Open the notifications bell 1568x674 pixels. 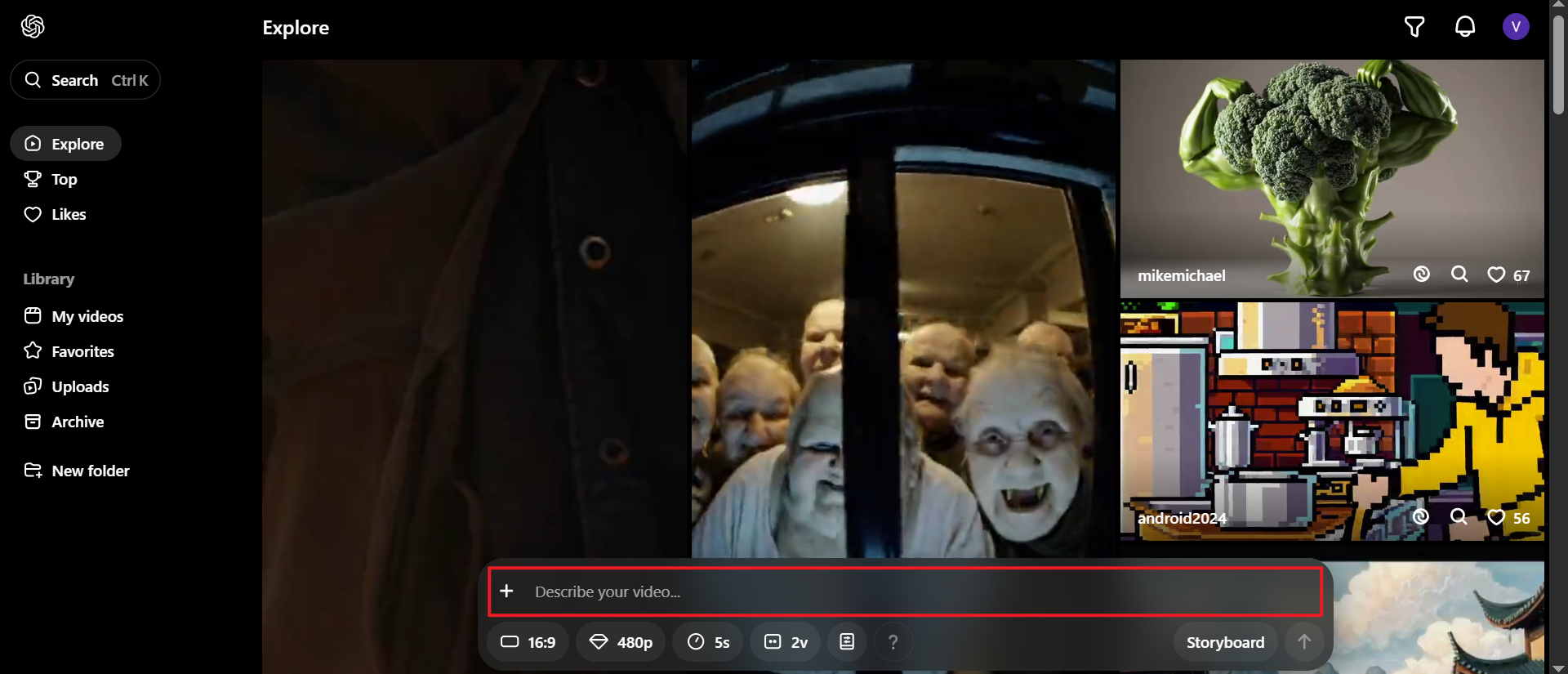tap(1465, 27)
